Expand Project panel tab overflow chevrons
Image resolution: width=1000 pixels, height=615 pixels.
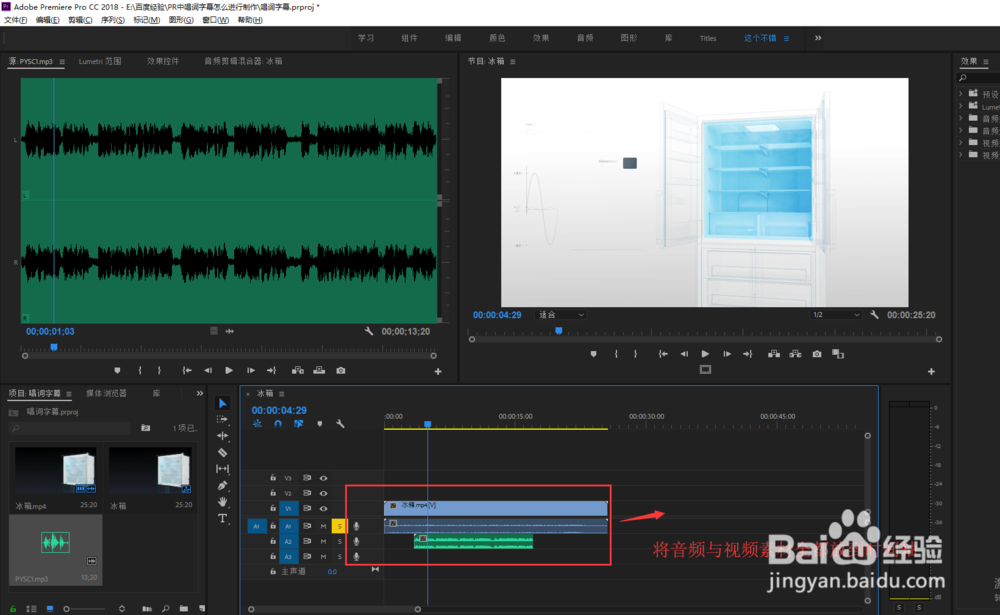200,393
